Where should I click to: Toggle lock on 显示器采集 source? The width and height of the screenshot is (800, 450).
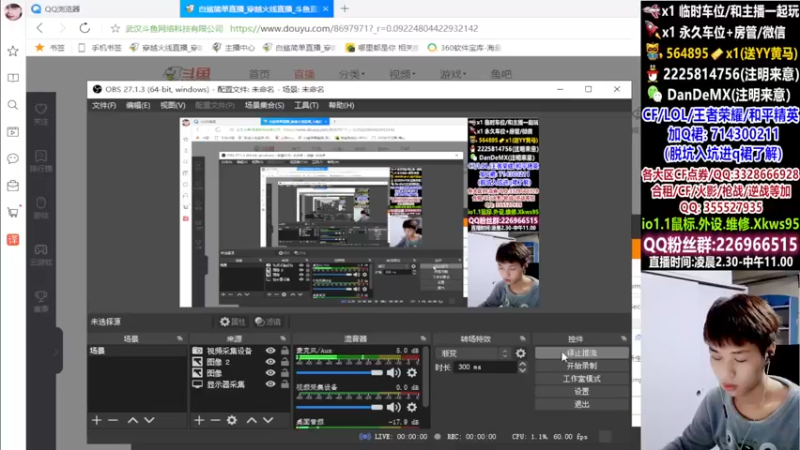coord(285,384)
